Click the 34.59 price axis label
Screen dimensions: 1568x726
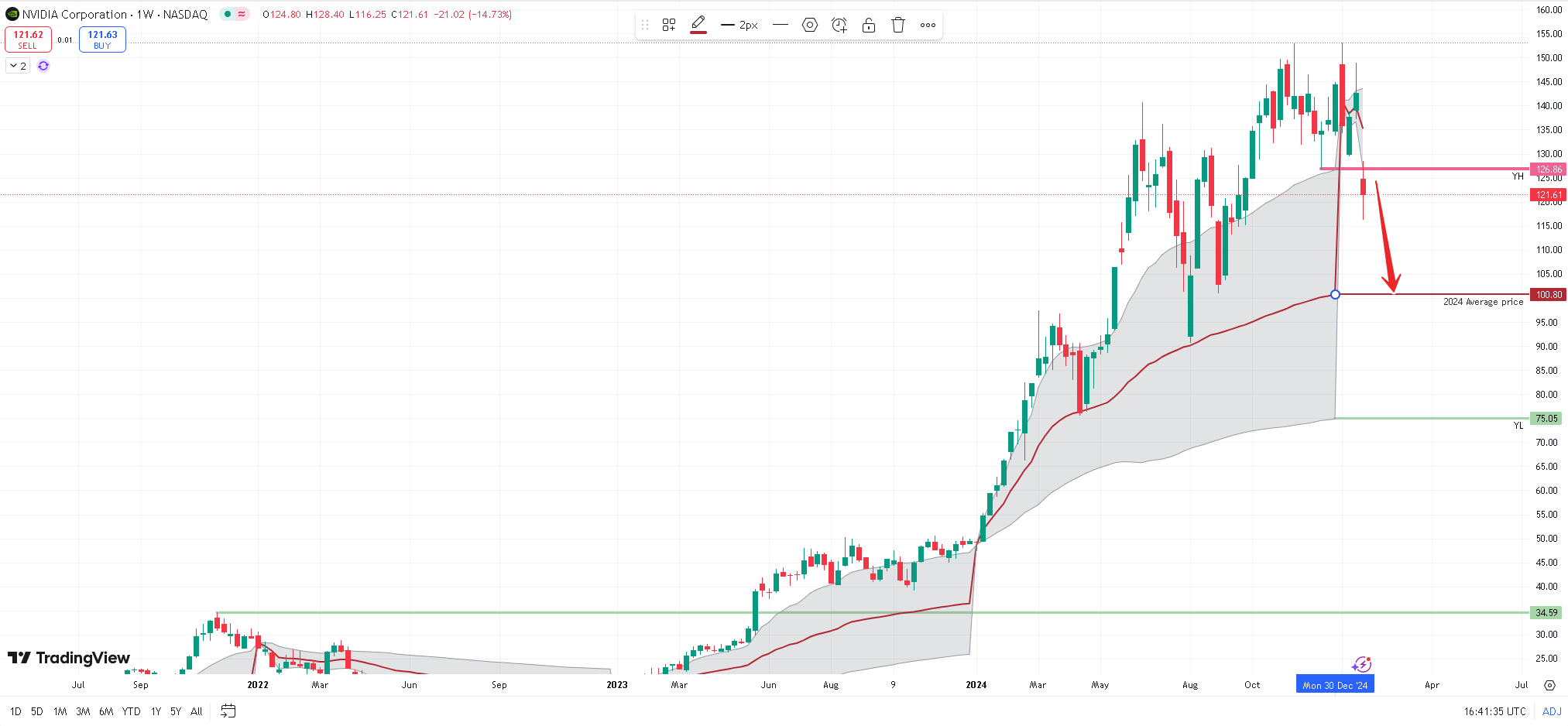[x=1546, y=613]
